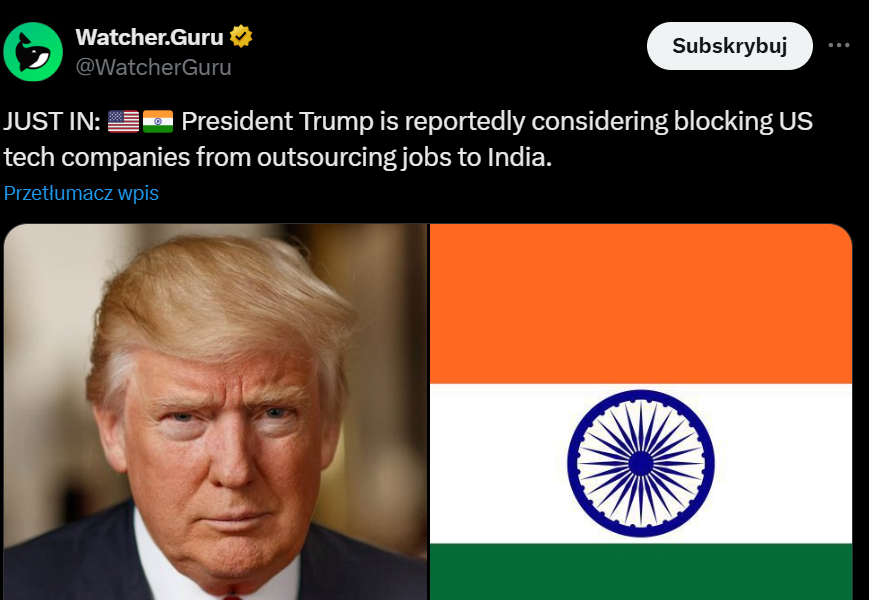Open the Watcher.Guru whale profile avatar

pos(33,52)
